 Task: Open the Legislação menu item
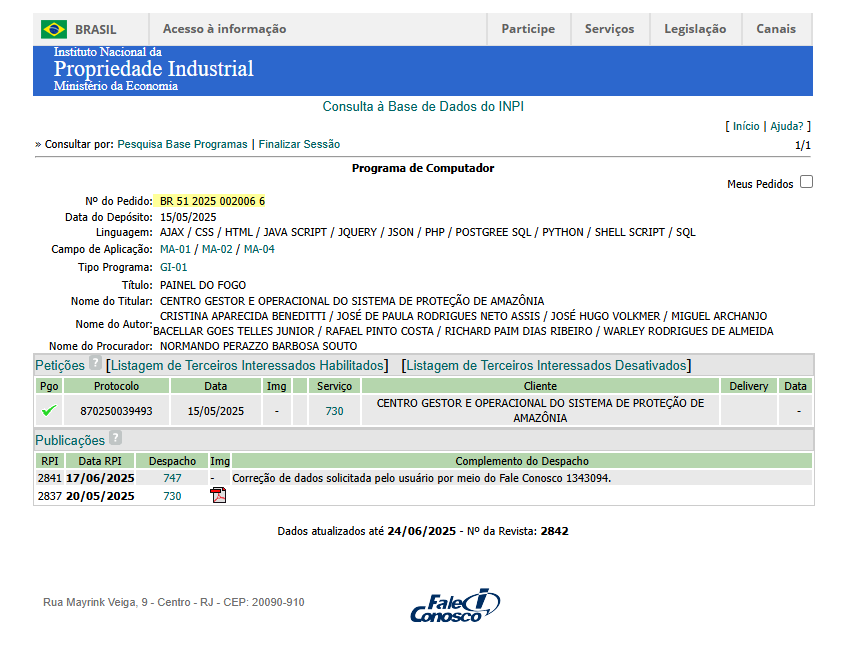(695, 29)
